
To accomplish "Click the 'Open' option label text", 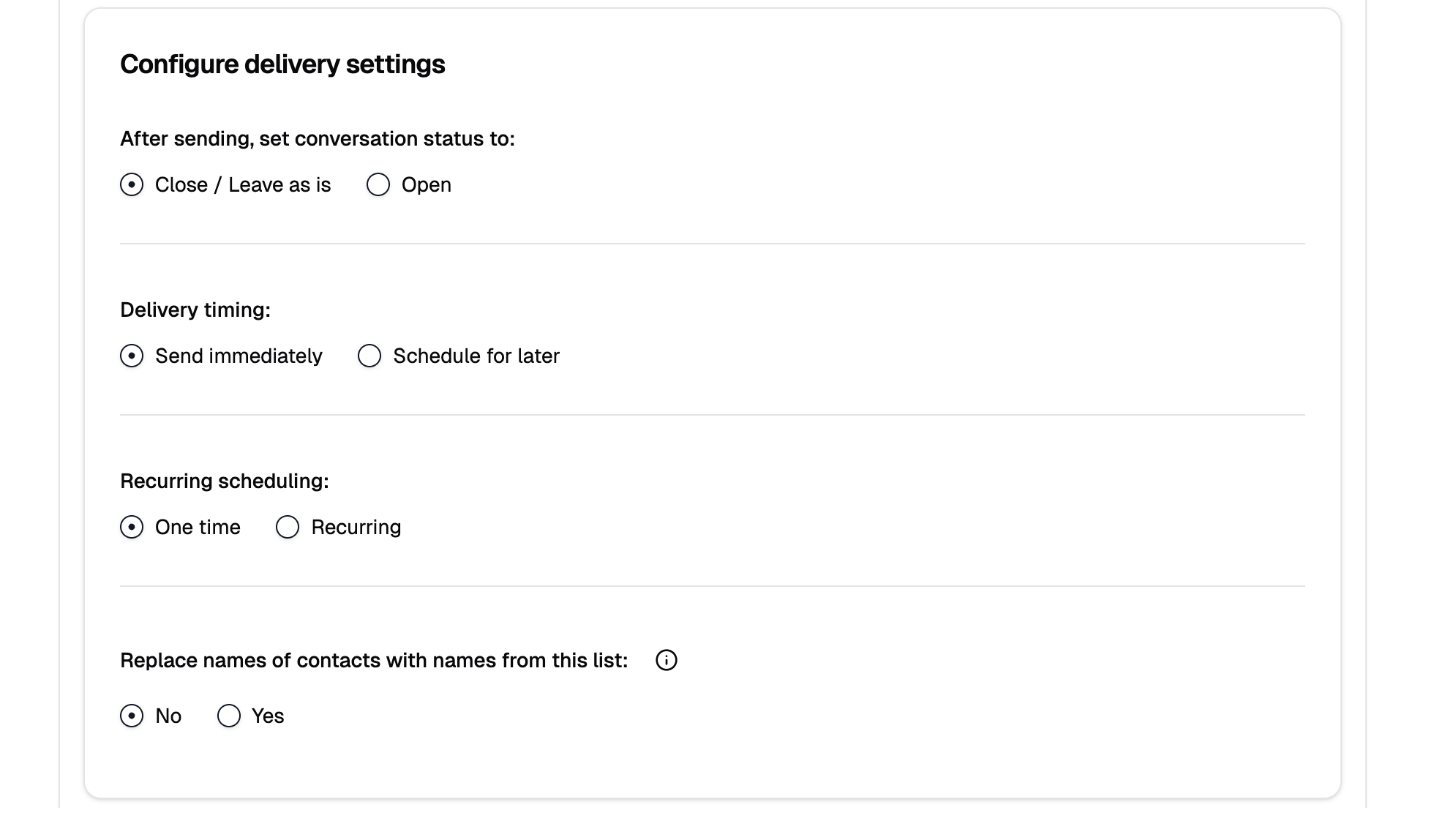I will [x=426, y=184].
